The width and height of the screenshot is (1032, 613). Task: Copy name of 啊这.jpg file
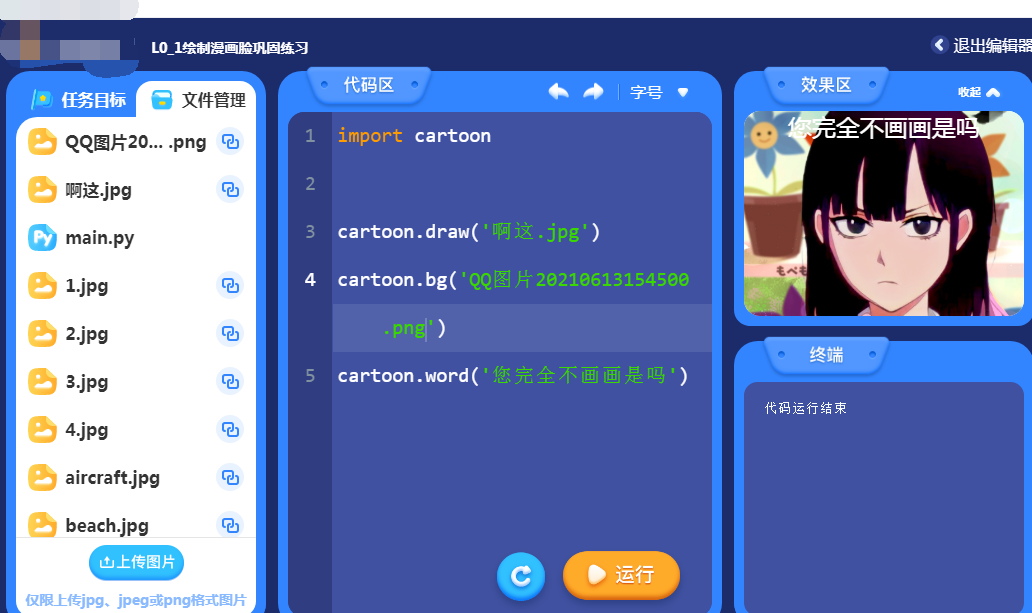pyautogui.click(x=230, y=190)
